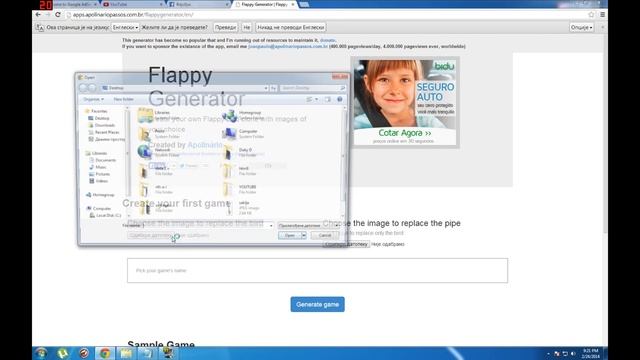Click the volume icon in the system tray
Image resolution: width=640 pixels, height=360 pixels.
(573, 353)
